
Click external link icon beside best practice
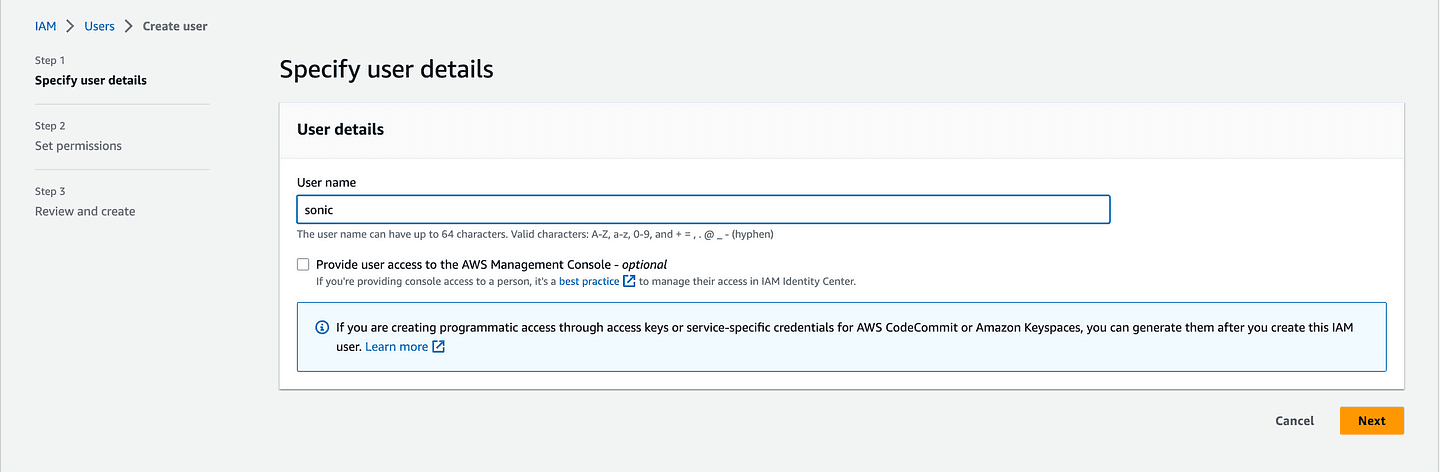629,281
